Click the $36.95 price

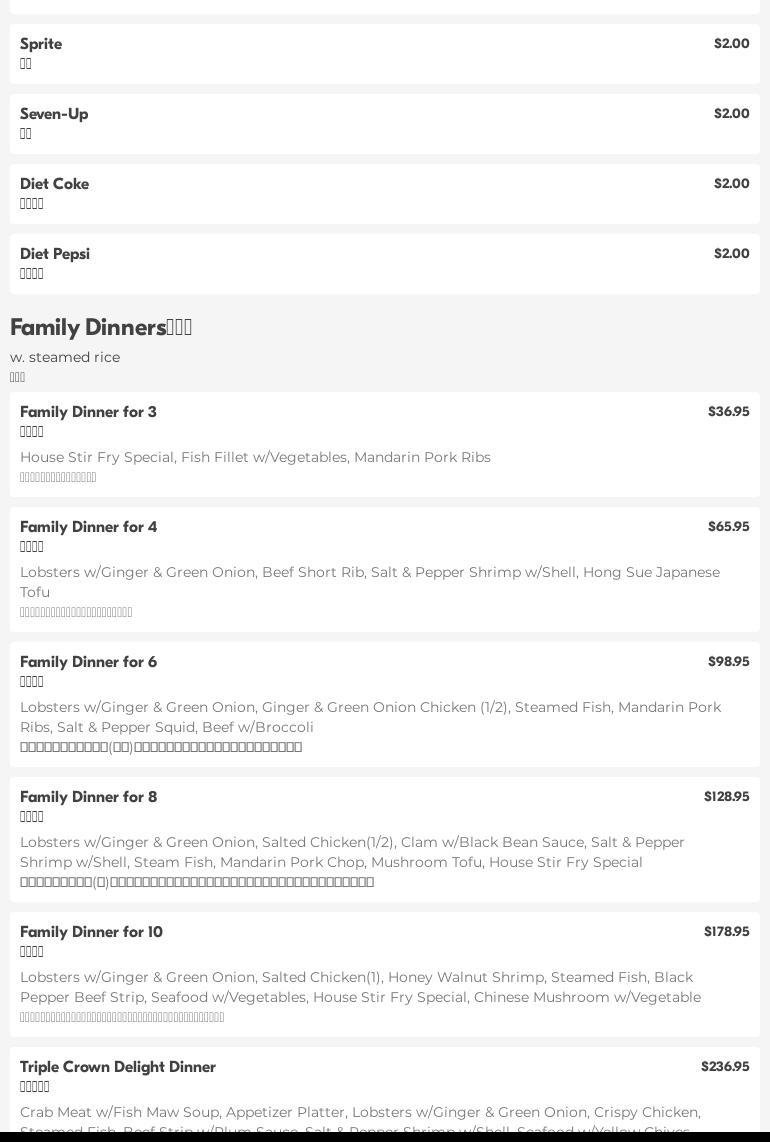point(728,412)
